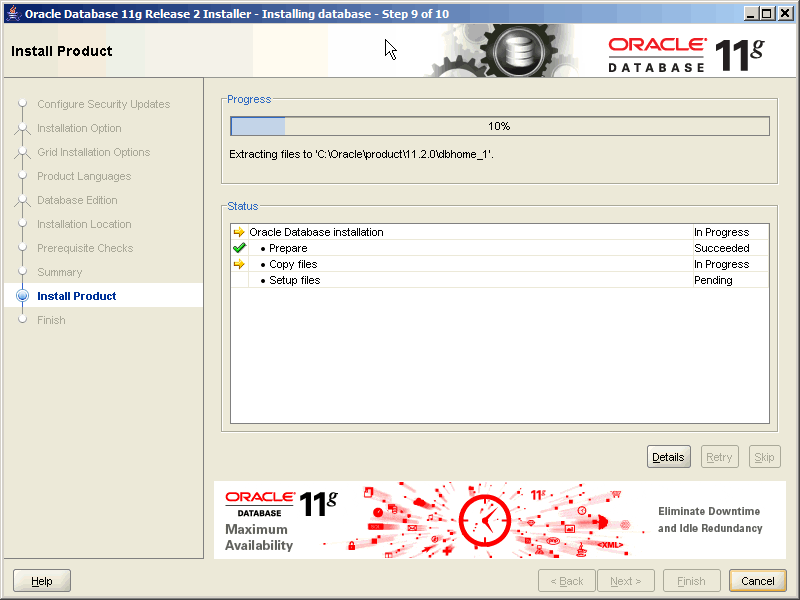The image size is (800, 600).
Task: Select the Prepare status row
Action: (x=499, y=248)
